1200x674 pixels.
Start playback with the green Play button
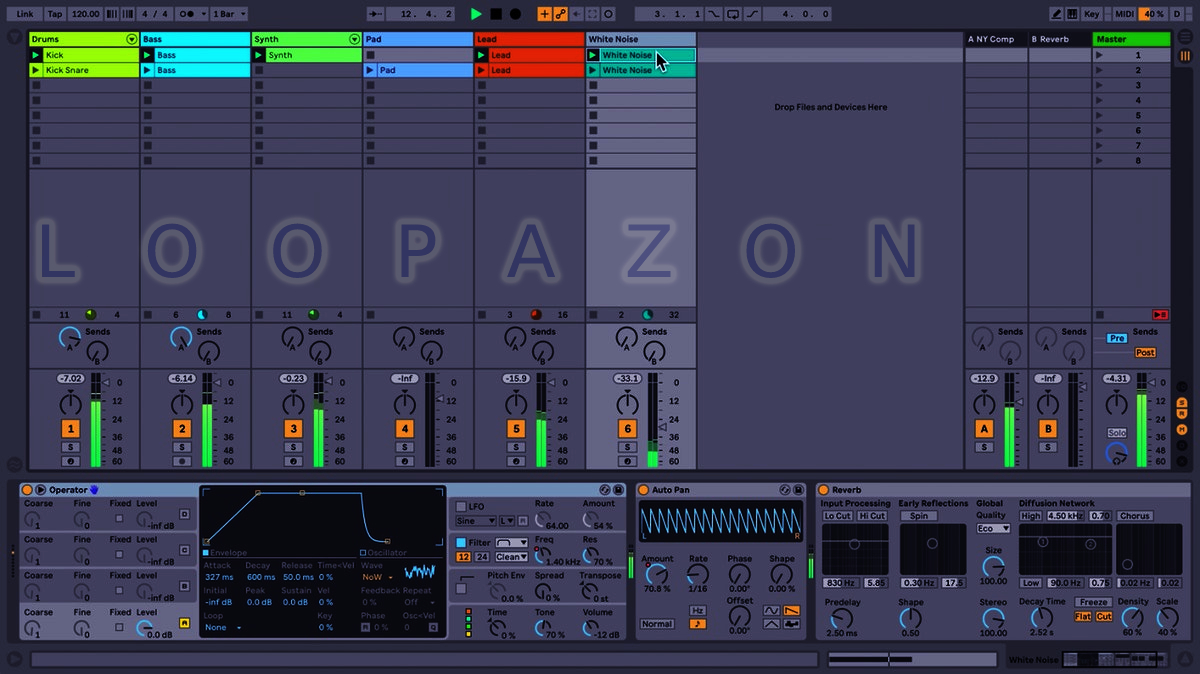[476, 14]
